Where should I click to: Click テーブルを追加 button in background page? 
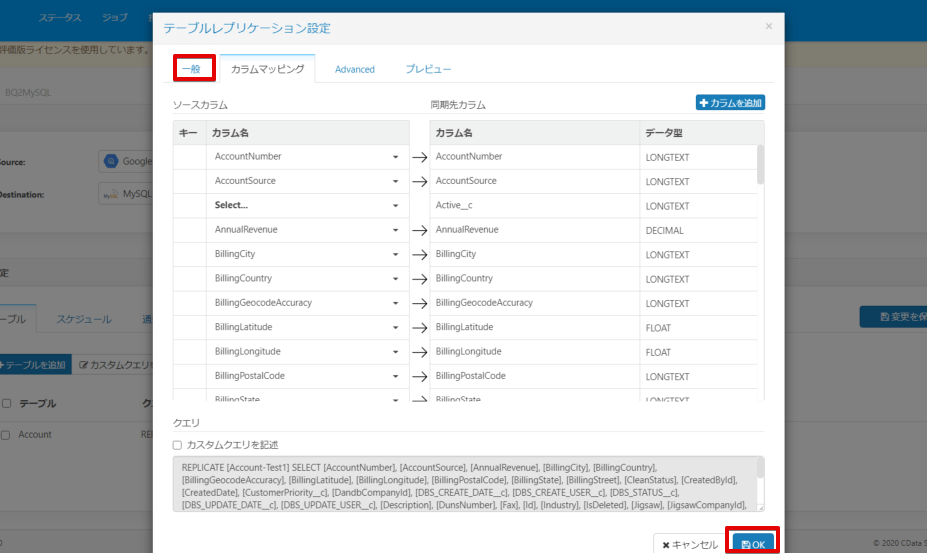[35, 365]
